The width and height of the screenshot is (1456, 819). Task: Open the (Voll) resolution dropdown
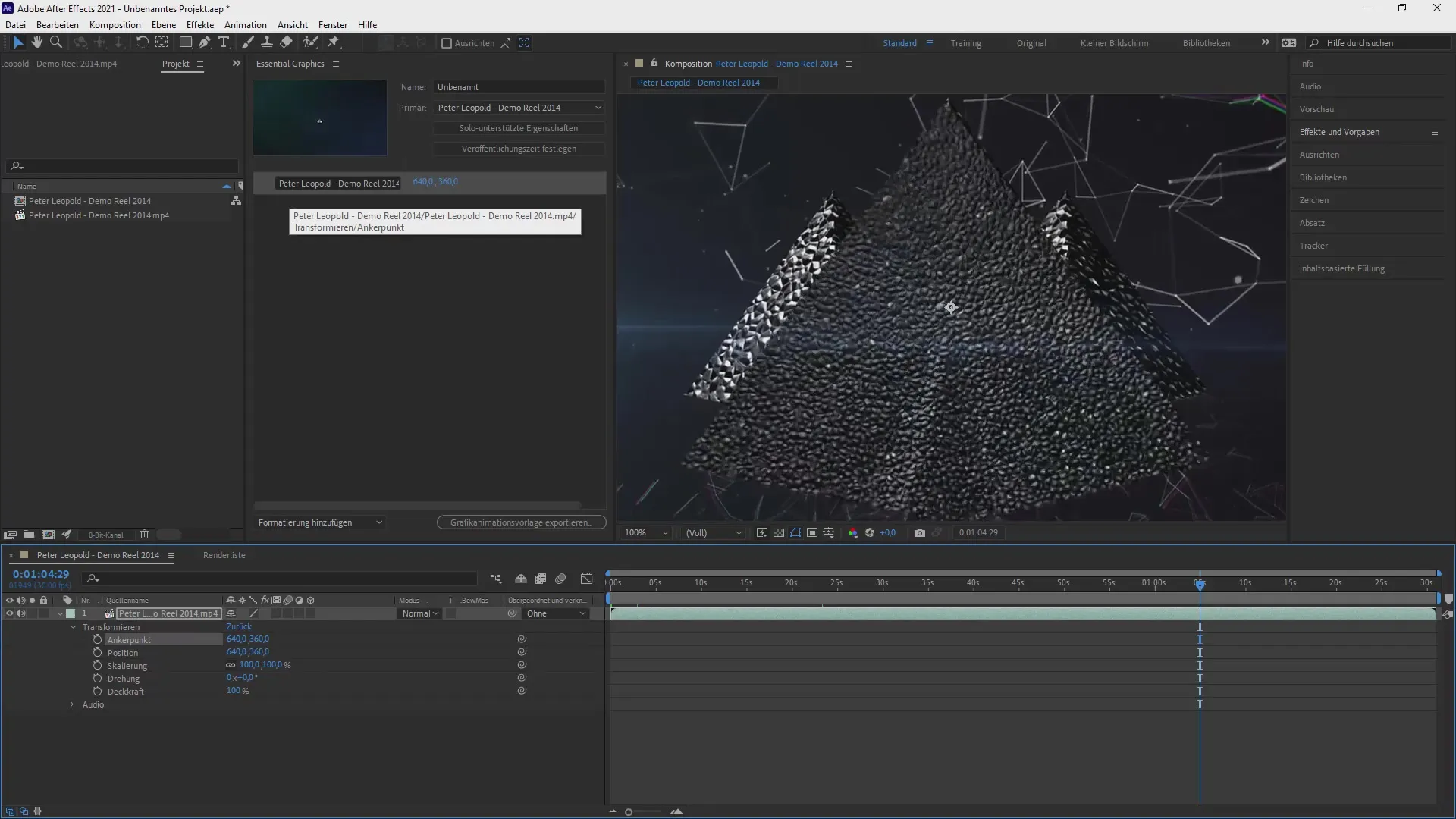pyautogui.click(x=714, y=533)
